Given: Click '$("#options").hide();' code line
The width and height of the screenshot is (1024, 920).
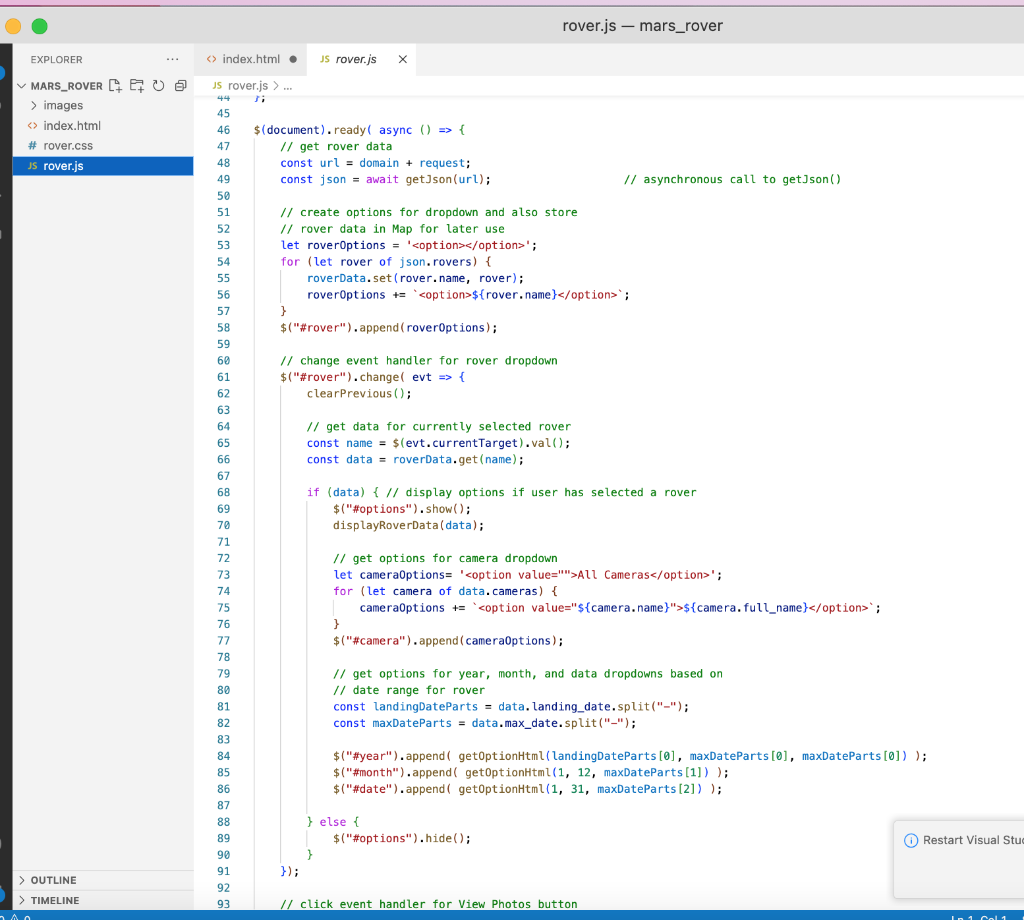Looking at the screenshot, I should click(402, 838).
